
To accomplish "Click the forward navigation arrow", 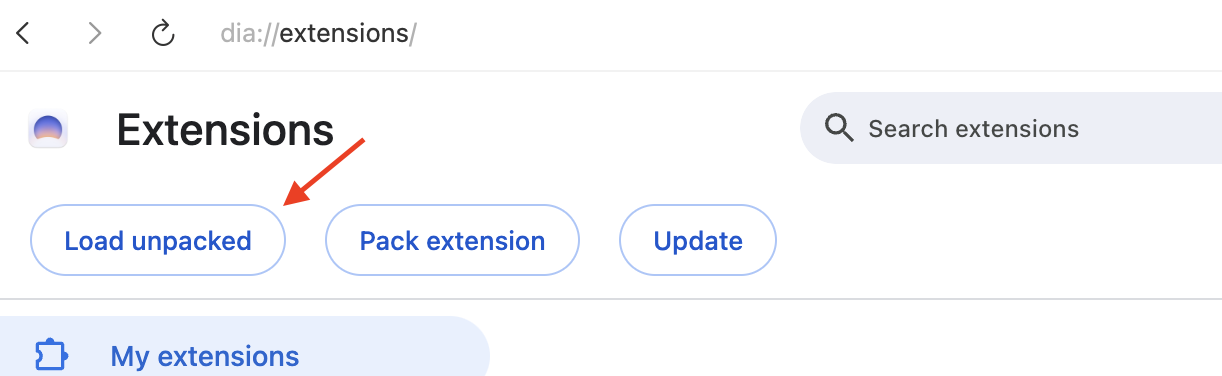I will coord(95,34).
